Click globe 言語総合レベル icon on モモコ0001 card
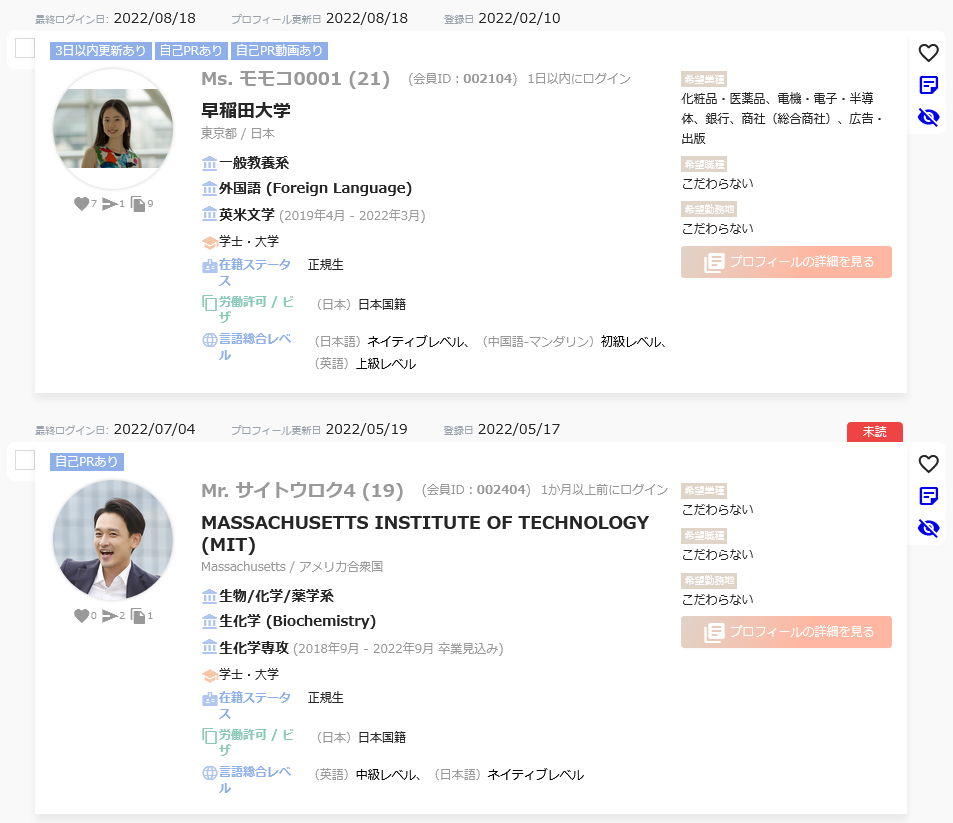This screenshot has width=953, height=823. coord(209,340)
